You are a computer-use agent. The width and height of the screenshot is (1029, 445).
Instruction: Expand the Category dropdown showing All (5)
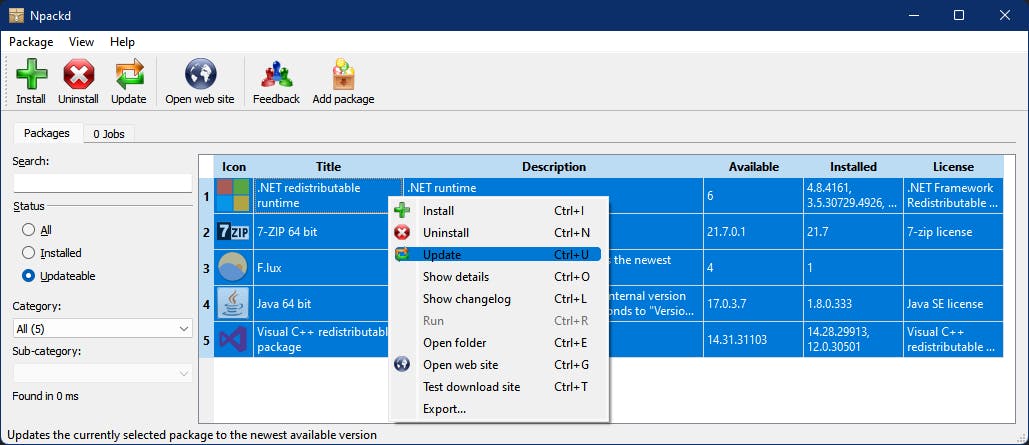tap(102, 328)
